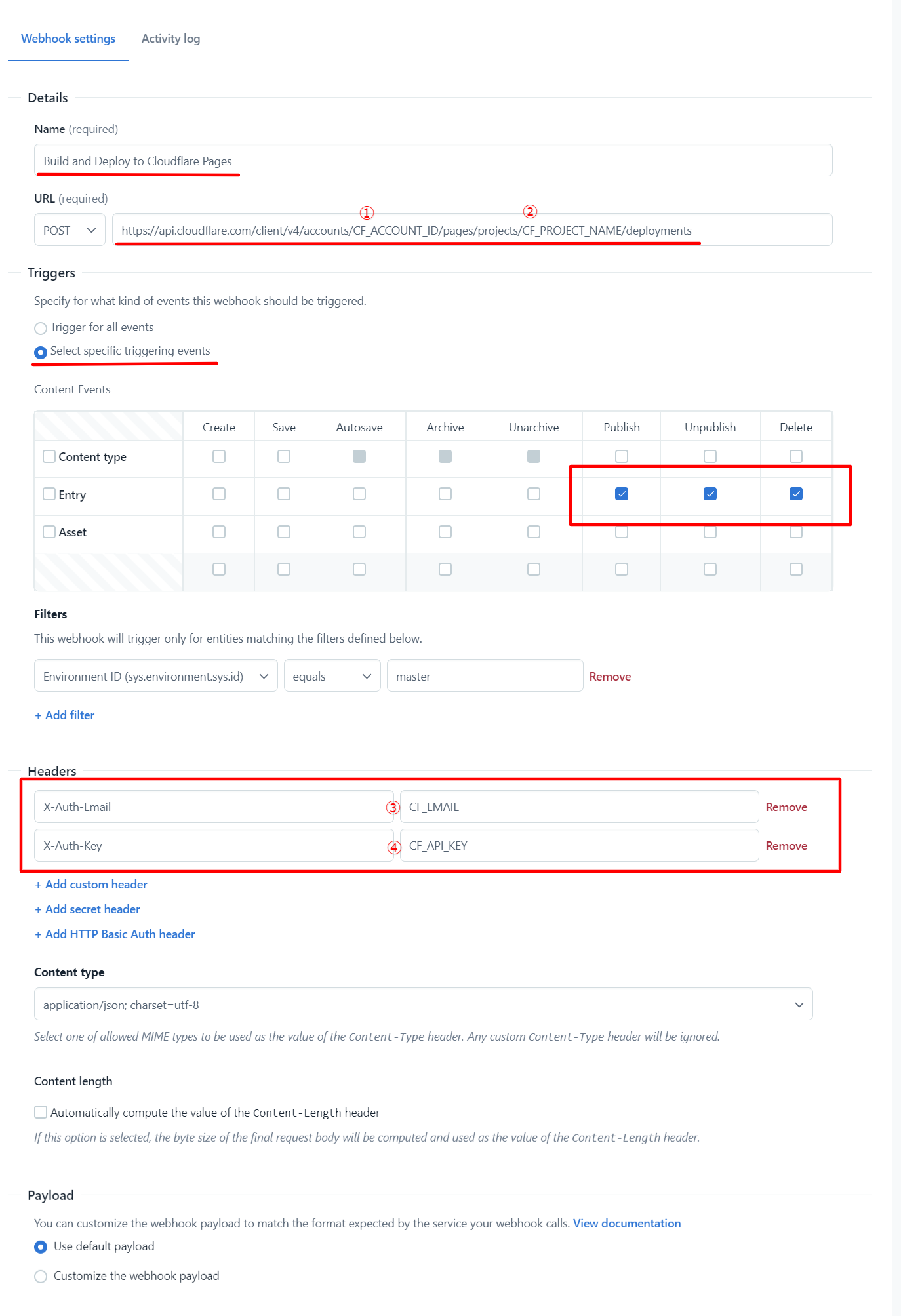
Task: Open the Environment ID filter dropdown
Action: [x=155, y=676]
